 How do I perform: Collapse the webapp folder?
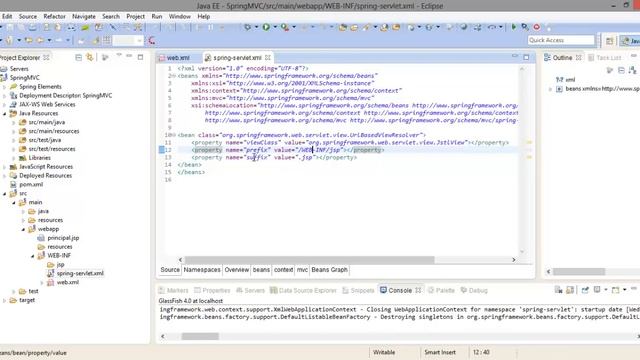point(23,229)
